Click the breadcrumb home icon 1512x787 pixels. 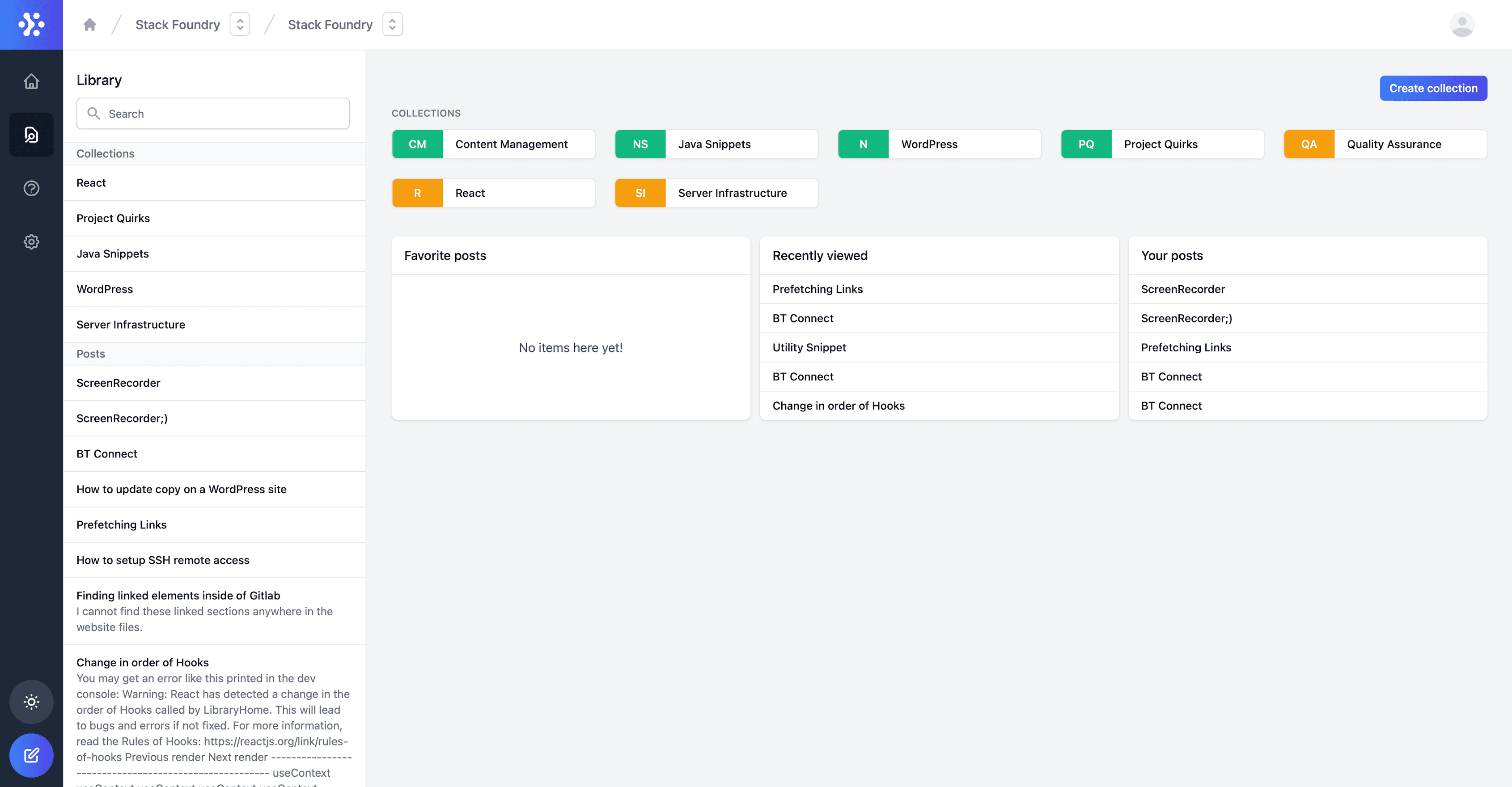(x=89, y=25)
